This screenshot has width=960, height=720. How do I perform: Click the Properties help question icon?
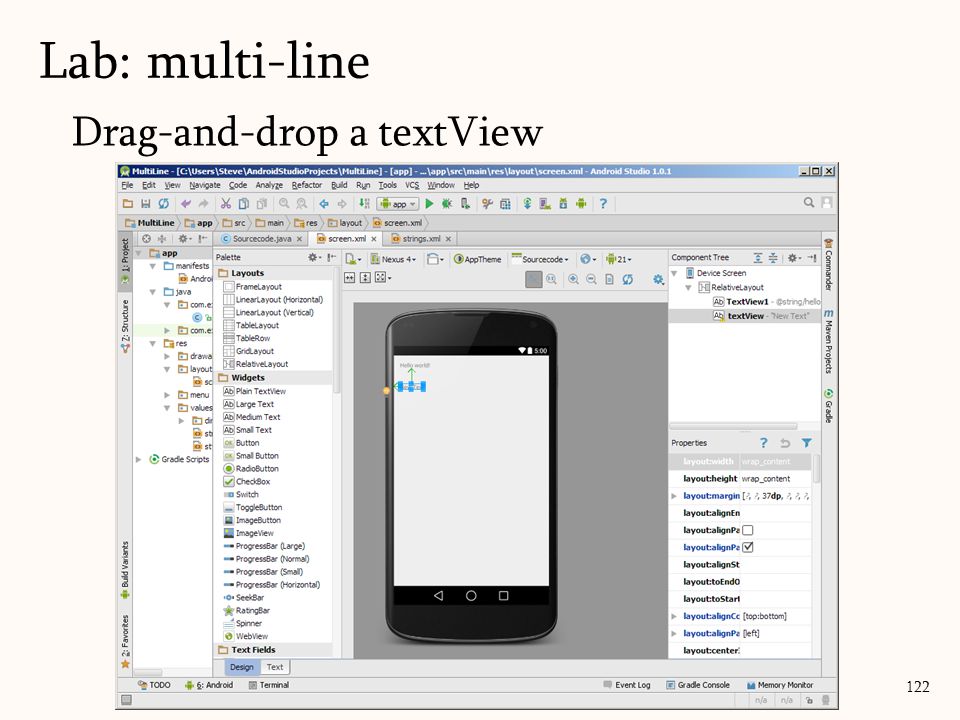coord(763,443)
